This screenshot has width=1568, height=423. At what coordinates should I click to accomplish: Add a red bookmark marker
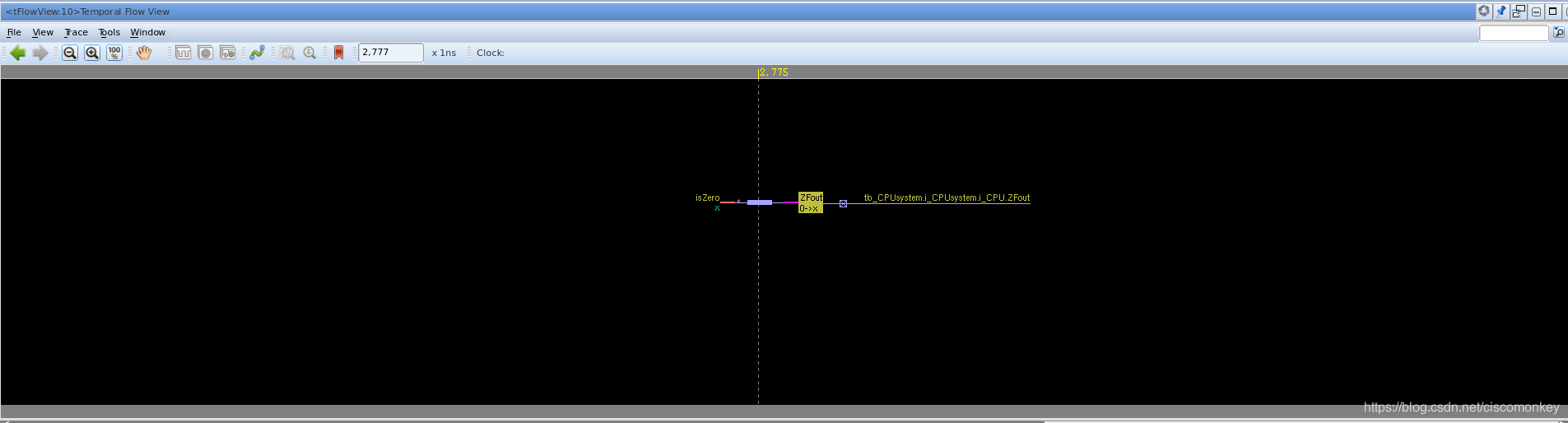click(338, 53)
